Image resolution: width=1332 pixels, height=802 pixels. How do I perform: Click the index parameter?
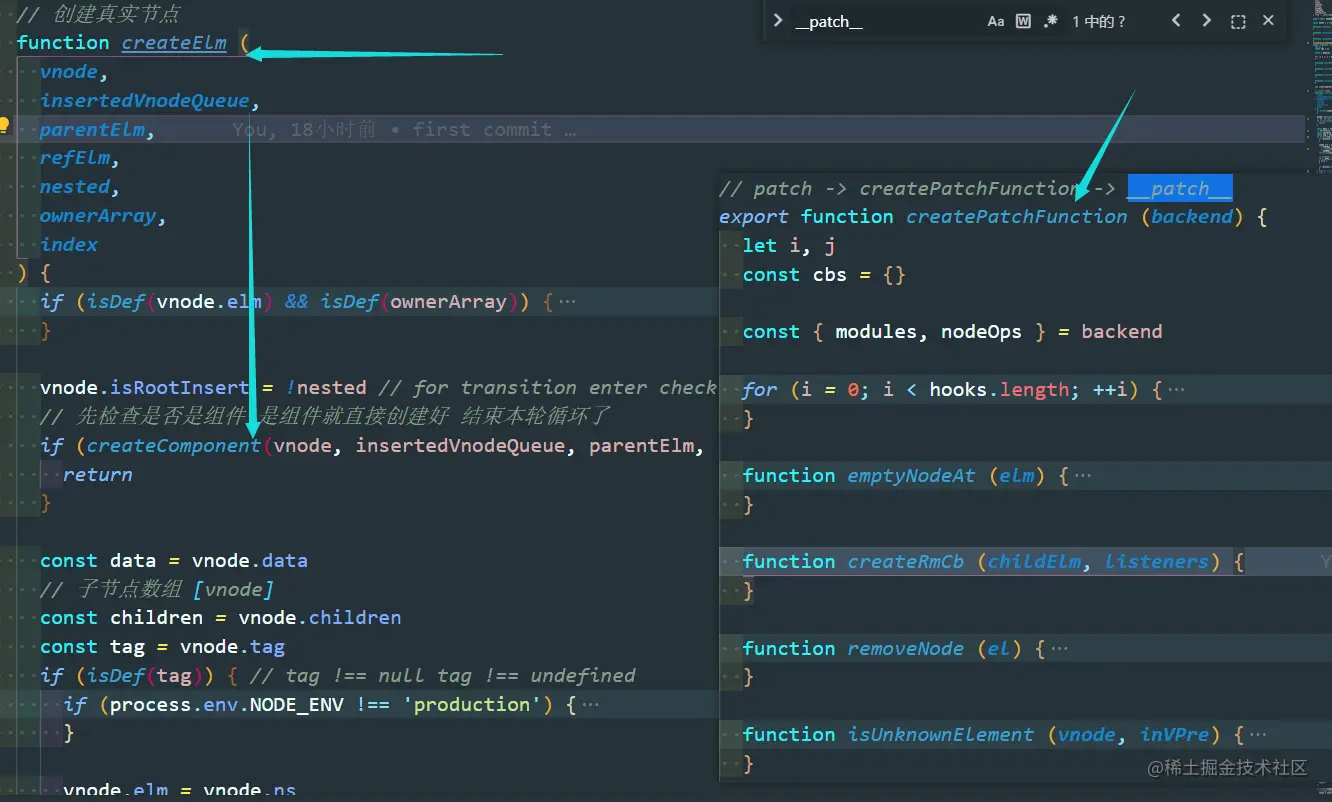(69, 245)
